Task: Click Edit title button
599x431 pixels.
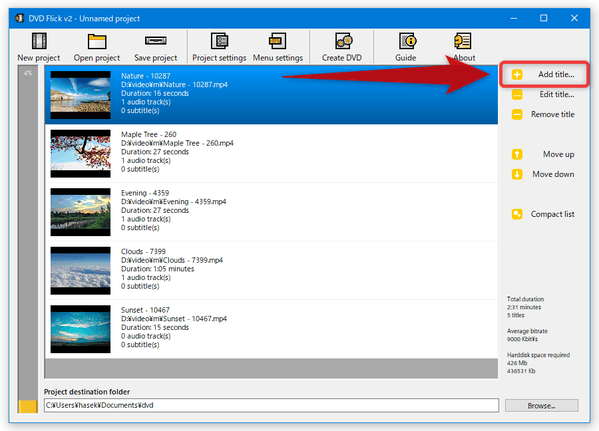Action: (543, 94)
